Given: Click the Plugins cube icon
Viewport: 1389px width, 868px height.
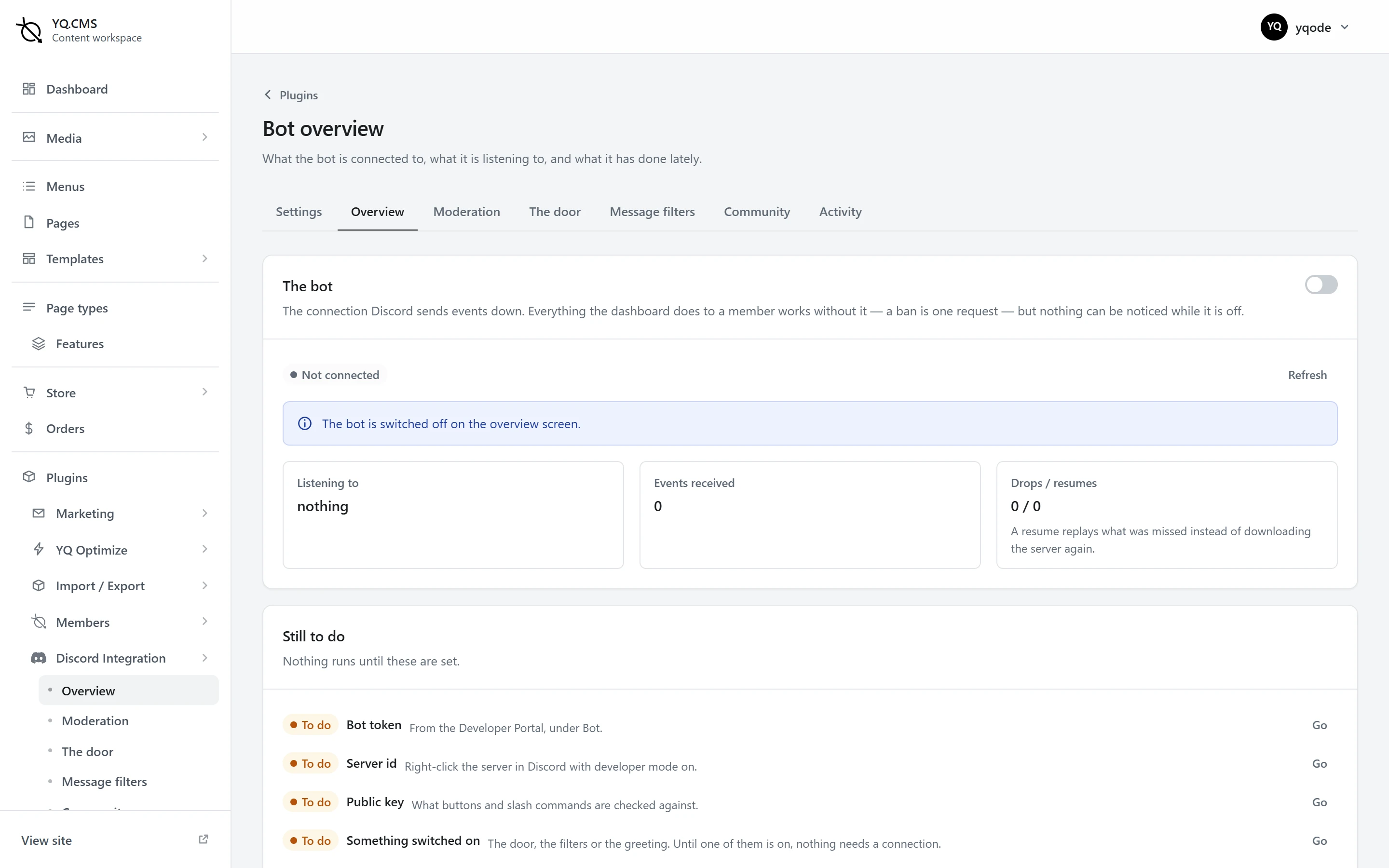Looking at the screenshot, I should pyautogui.click(x=29, y=477).
